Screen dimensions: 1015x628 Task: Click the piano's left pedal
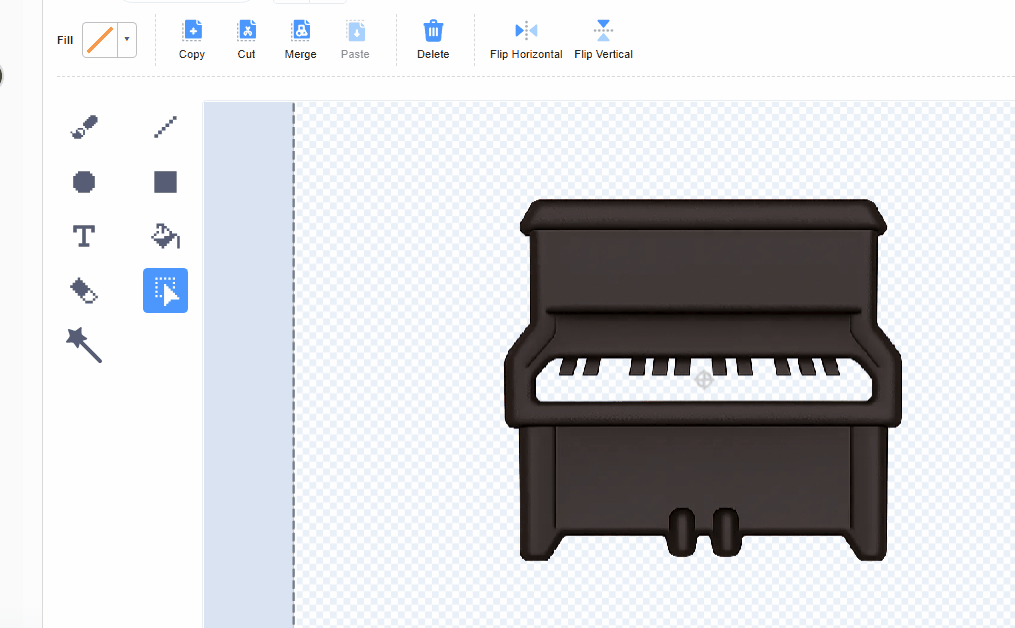(x=681, y=531)
